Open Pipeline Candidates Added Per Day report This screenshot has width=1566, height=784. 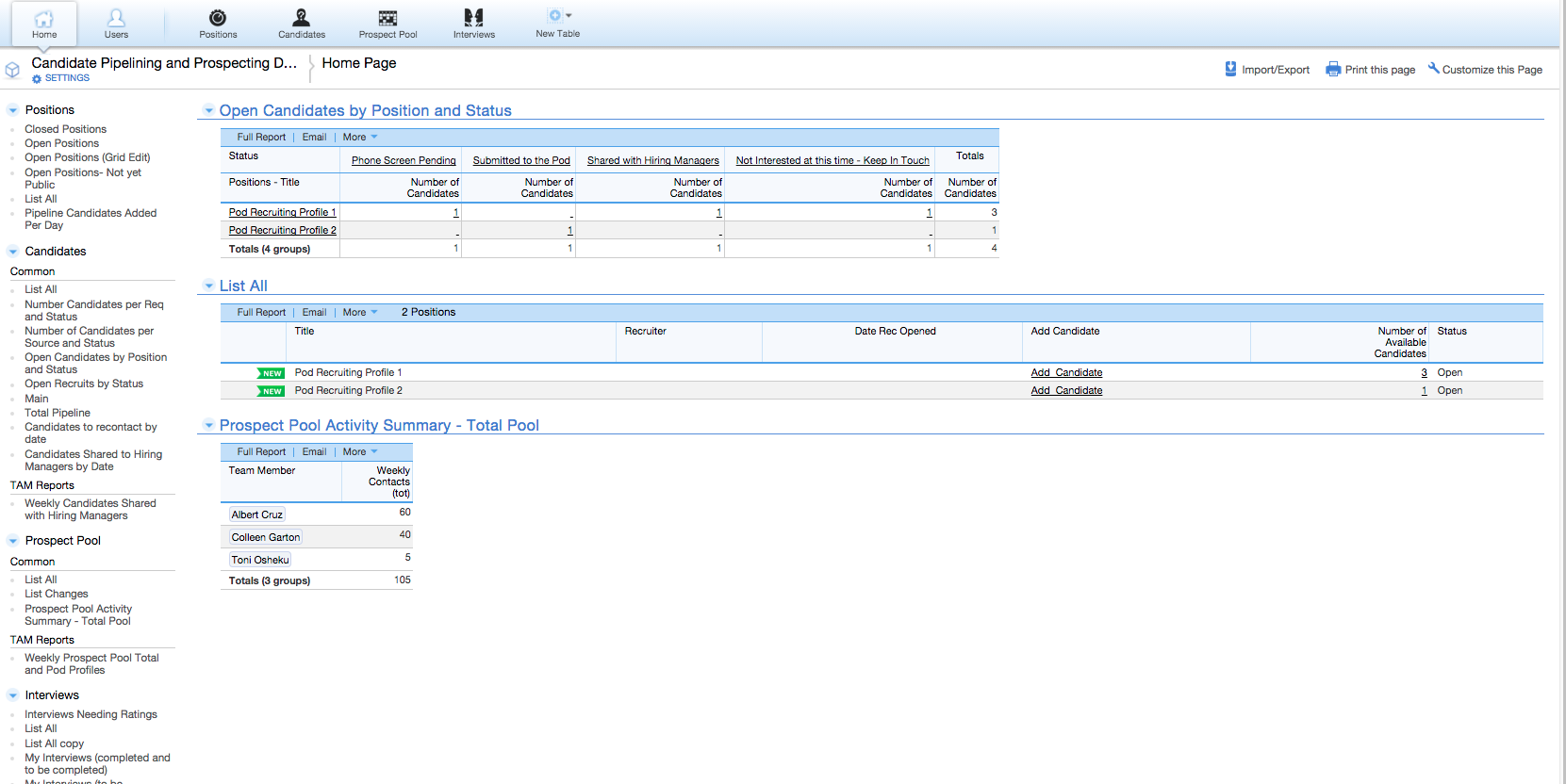[x=91, y=220]
